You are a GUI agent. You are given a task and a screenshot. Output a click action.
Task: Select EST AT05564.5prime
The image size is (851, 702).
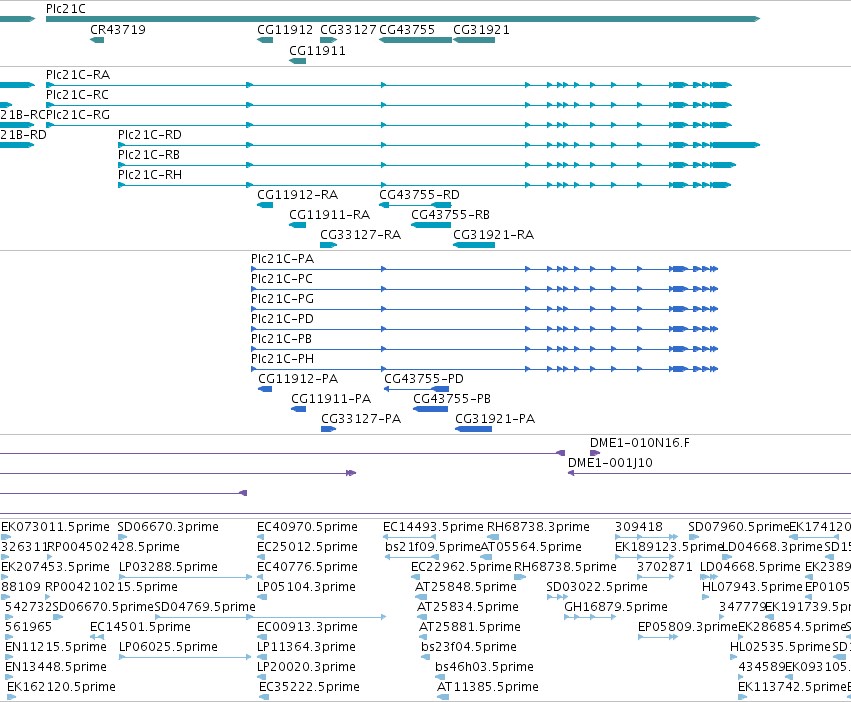(531, 546)
